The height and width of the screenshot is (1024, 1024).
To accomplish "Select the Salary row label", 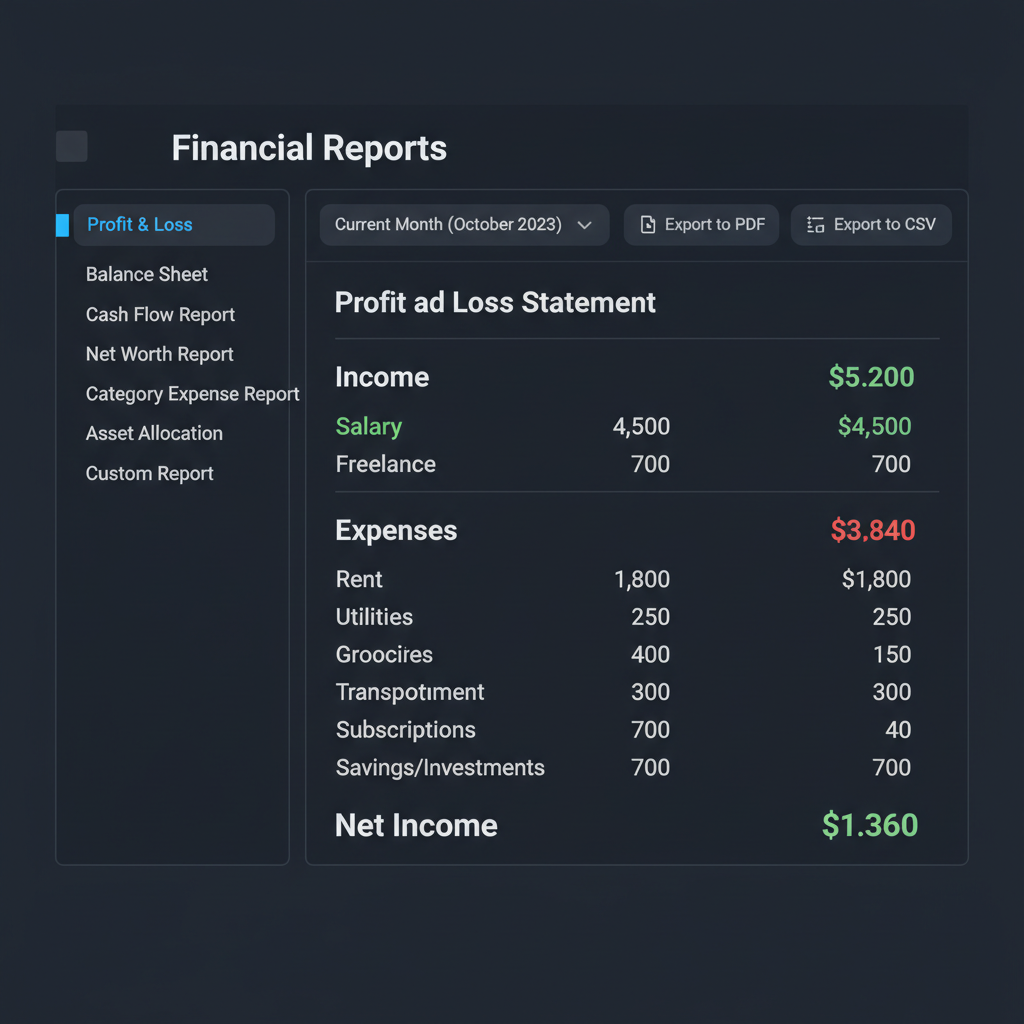I will point(368,426).
